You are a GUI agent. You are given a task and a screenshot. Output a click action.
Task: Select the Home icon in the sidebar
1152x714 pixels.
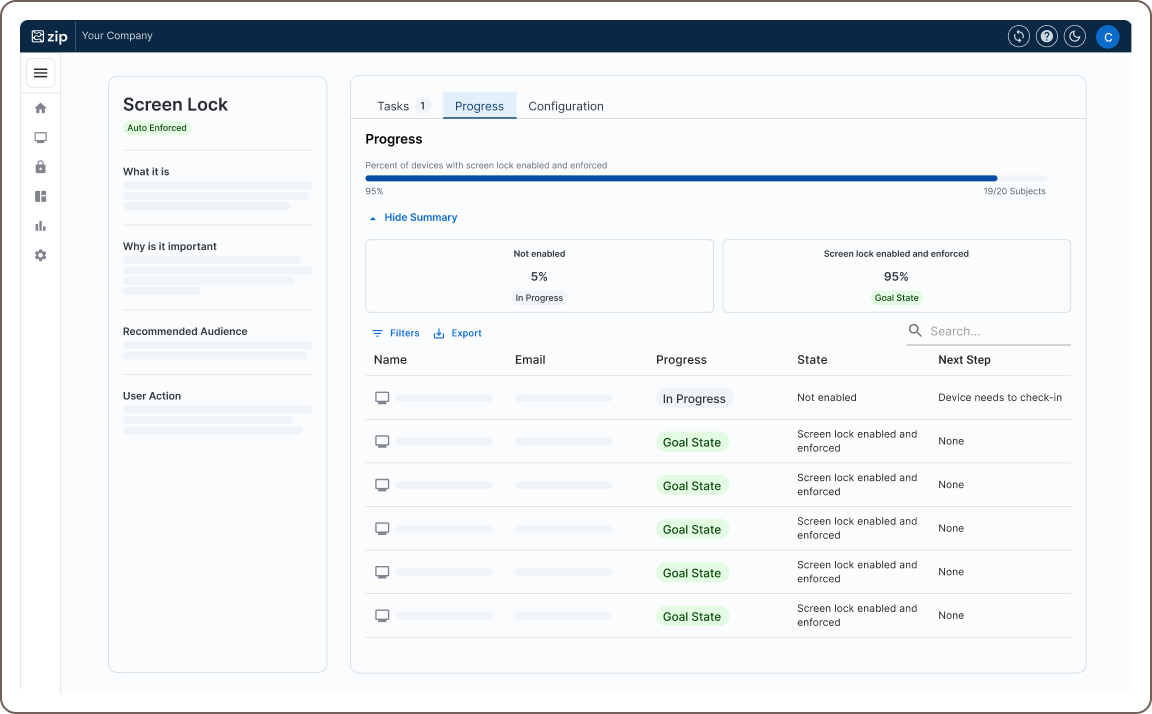click(40, 107)
